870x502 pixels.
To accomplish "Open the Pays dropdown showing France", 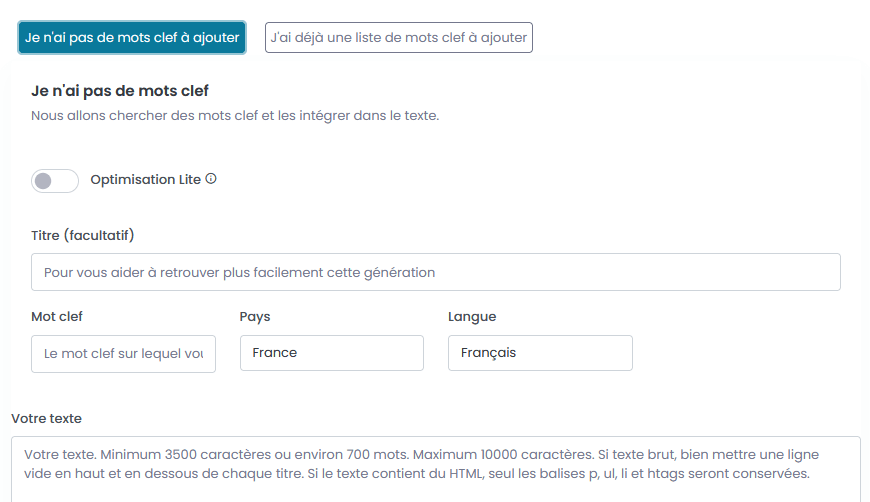I will point(331,353).
